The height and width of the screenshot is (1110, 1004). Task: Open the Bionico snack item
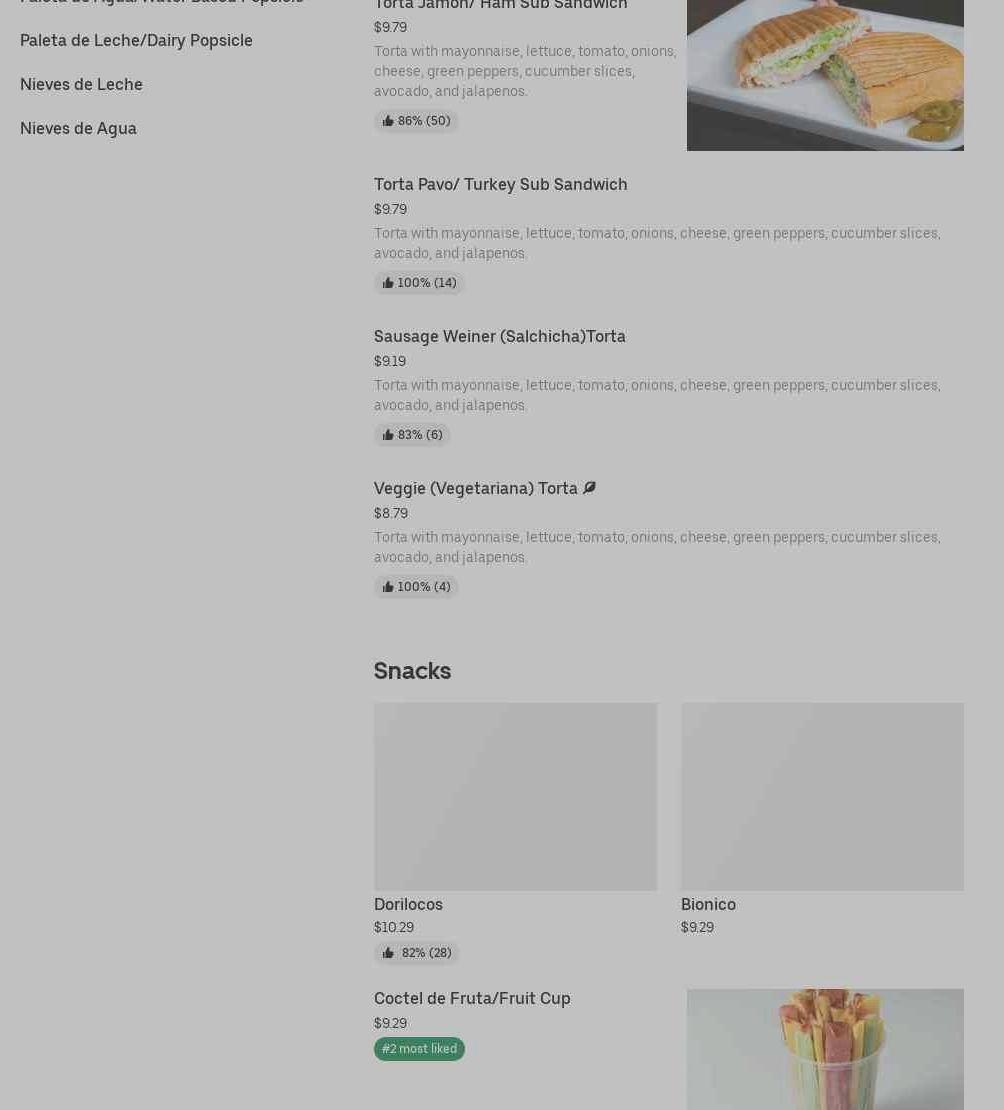pyautogui.click(x=708, y=905)
